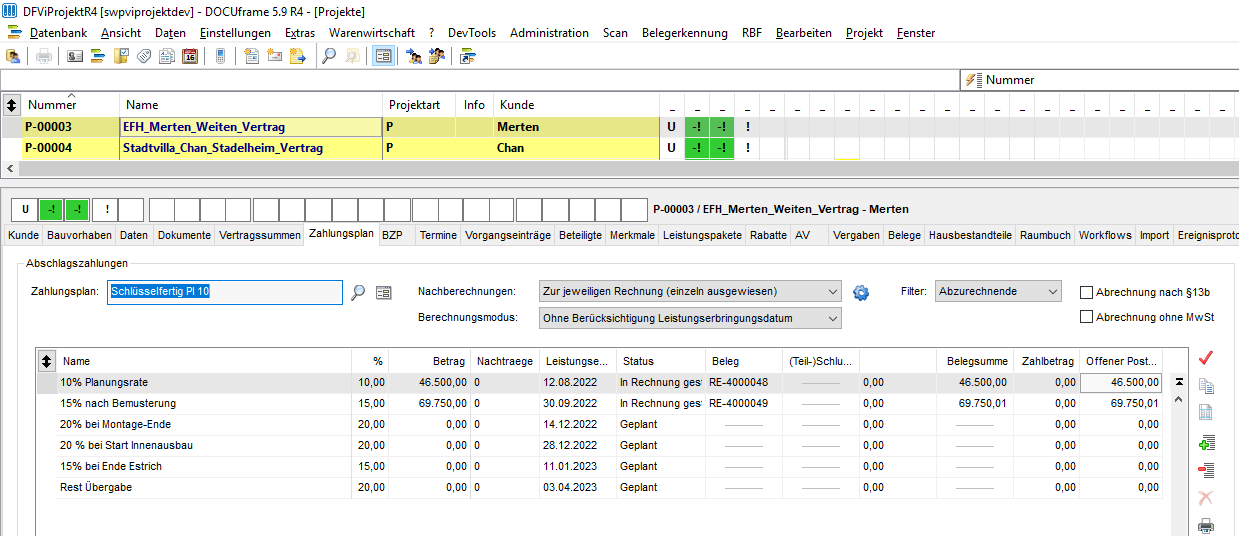Viewport: 1239px width, 536px height.
Task: Open the calendar icon showing 16
Action: pos(190,56)
